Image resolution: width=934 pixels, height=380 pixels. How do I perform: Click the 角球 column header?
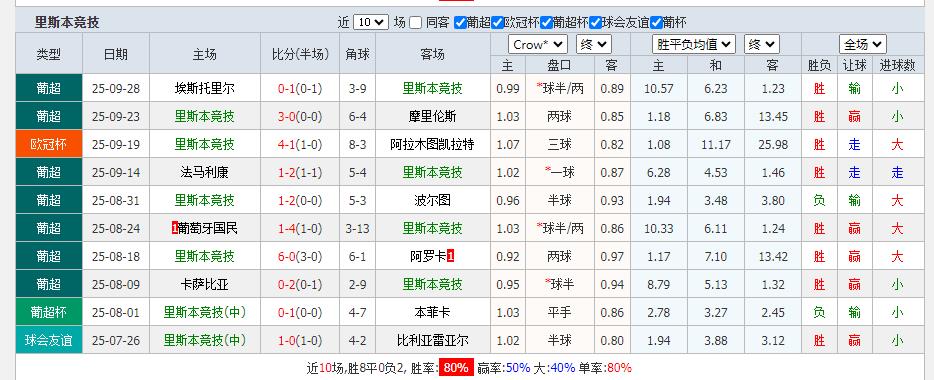(357, 54)
